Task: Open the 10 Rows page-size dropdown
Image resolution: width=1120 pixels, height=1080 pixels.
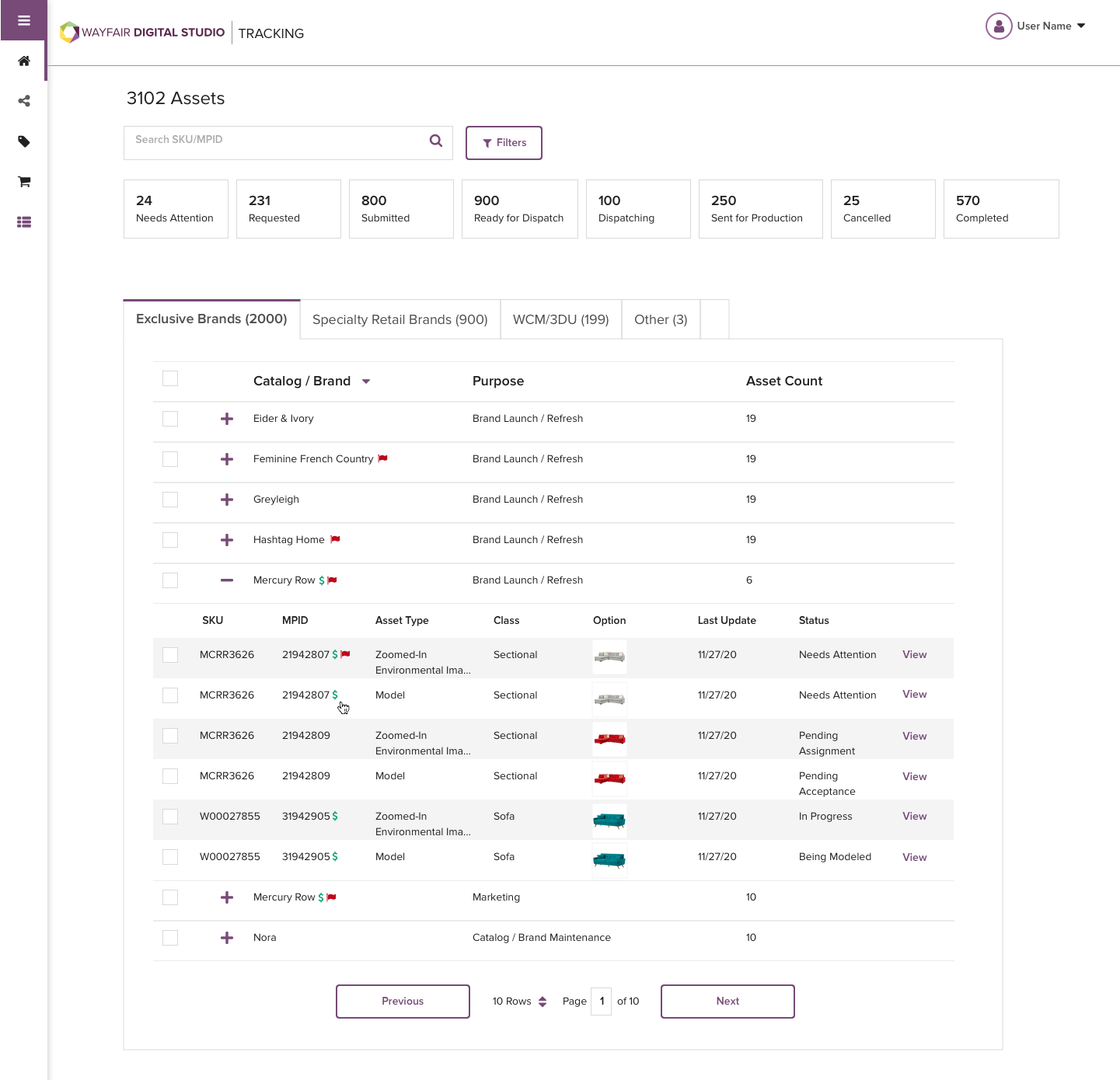Action: (519, 1002)
